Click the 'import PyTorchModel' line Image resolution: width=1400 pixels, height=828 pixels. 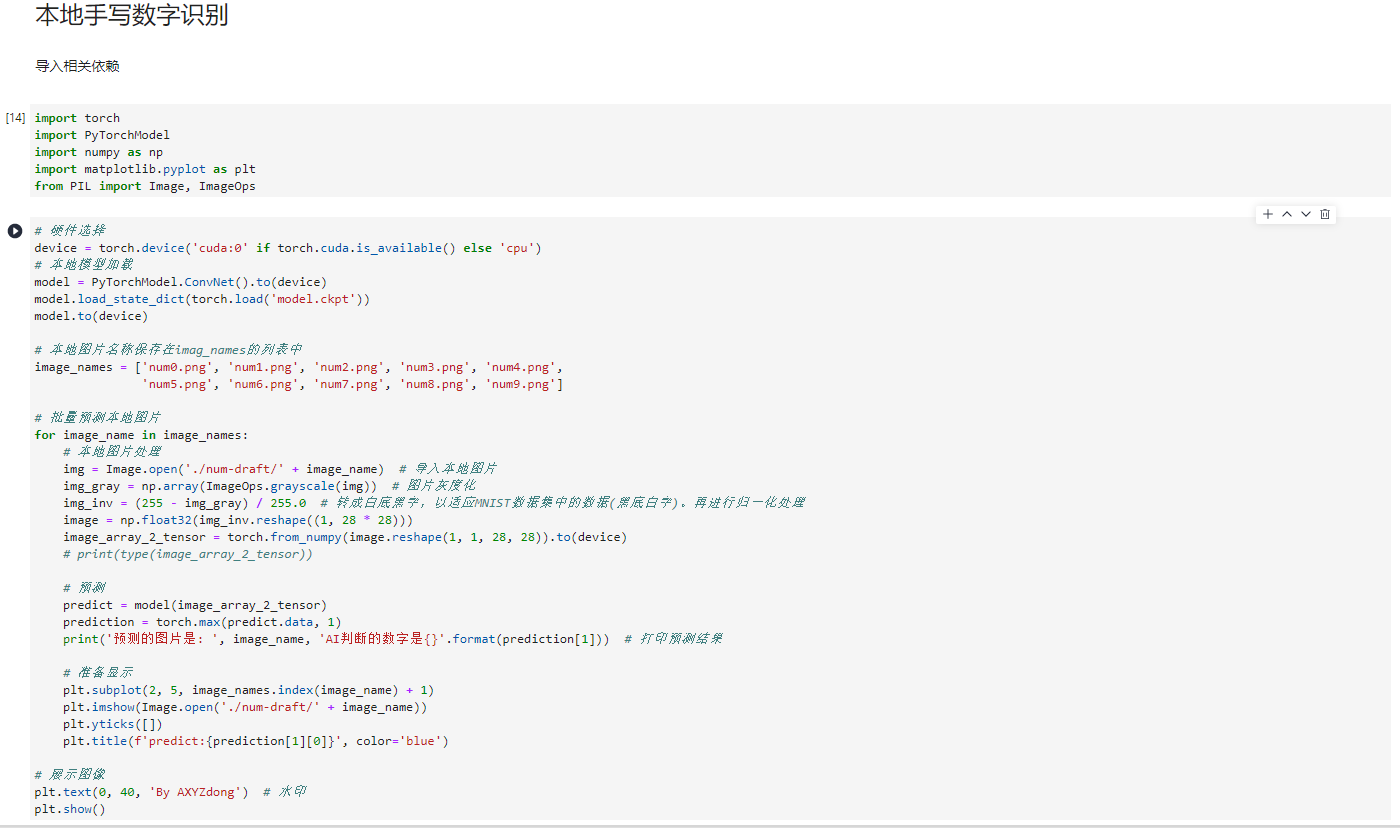click(102, 135)
